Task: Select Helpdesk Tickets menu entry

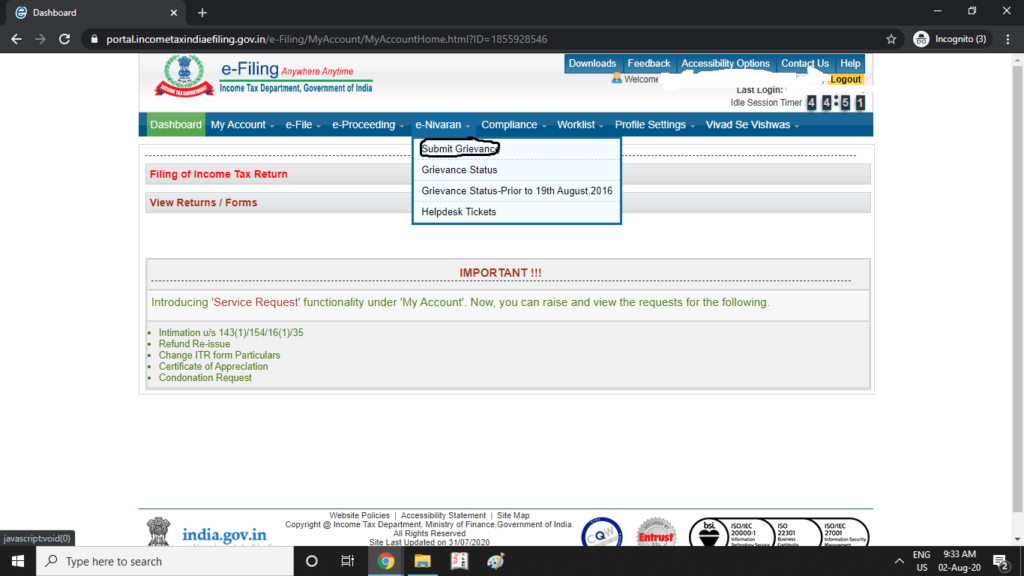Action: 458,212
